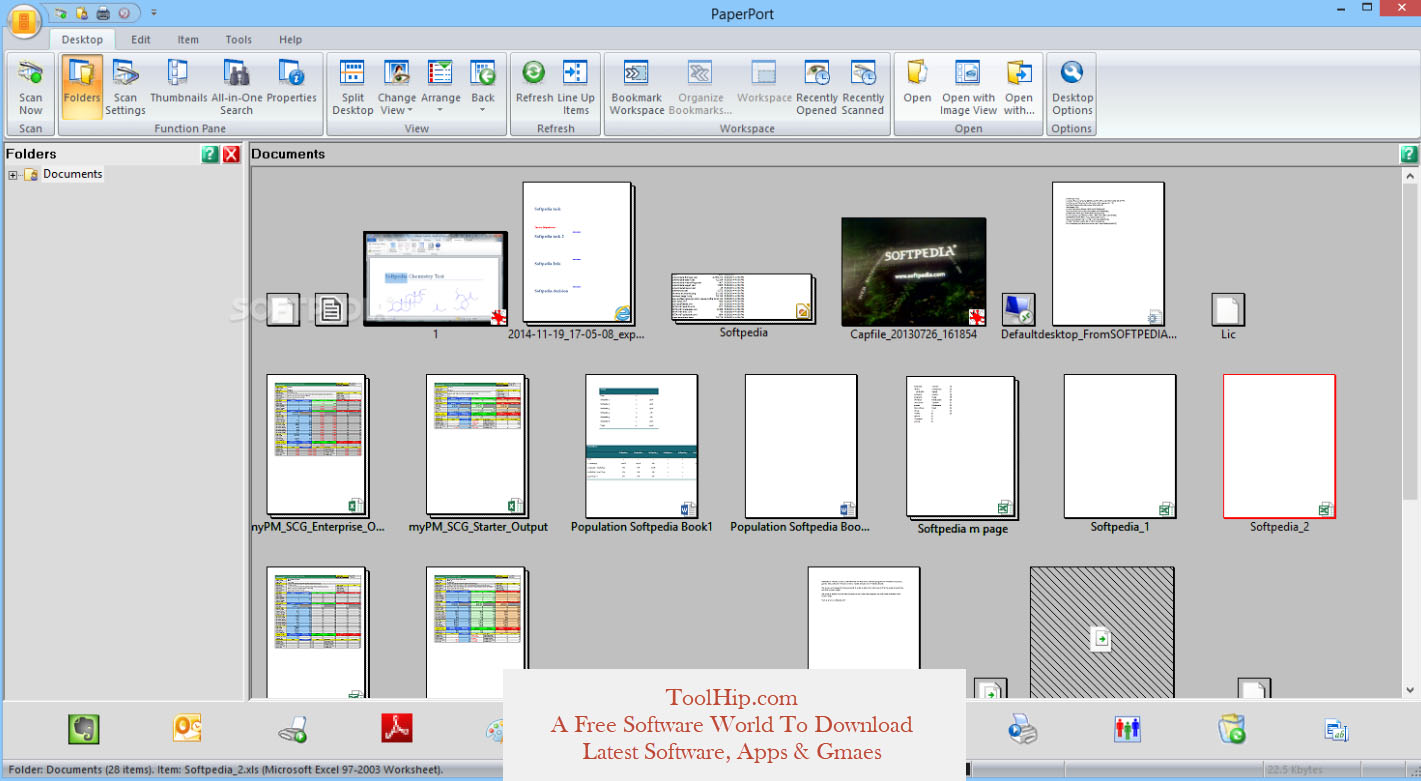Select the 2014-11-19_17-05-08 document thumbnail
Screen dimensions: 1421x781
coord(577,253)
